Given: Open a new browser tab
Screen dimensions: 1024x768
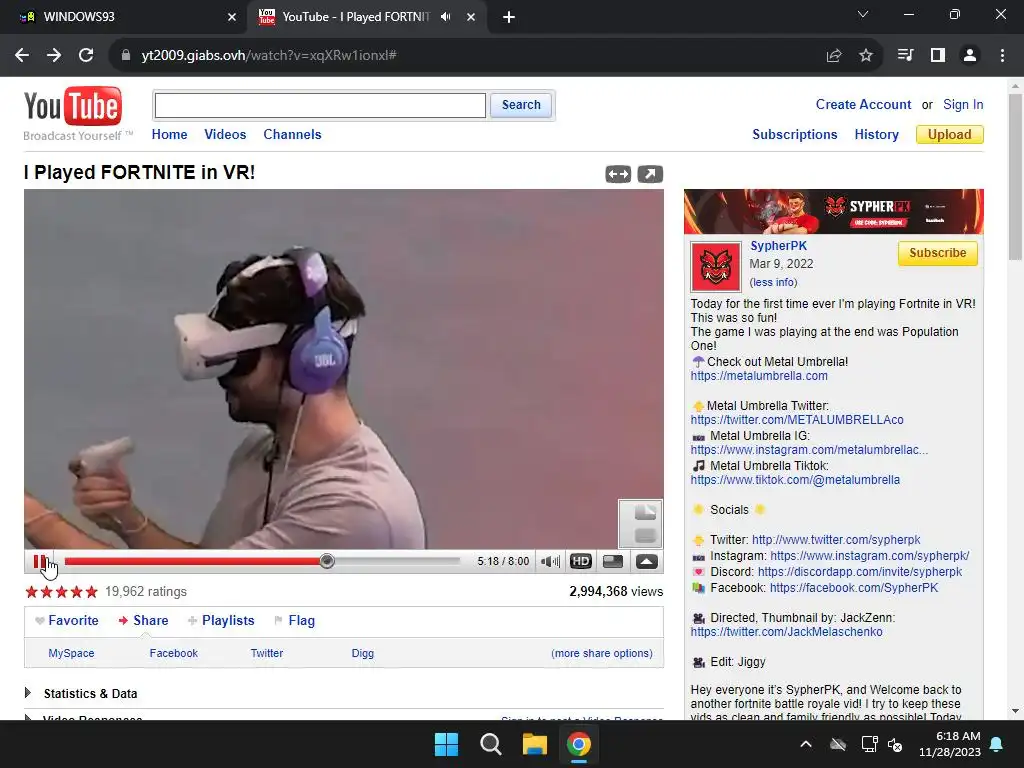Looking at the screenshot, I should click(509, 18).
